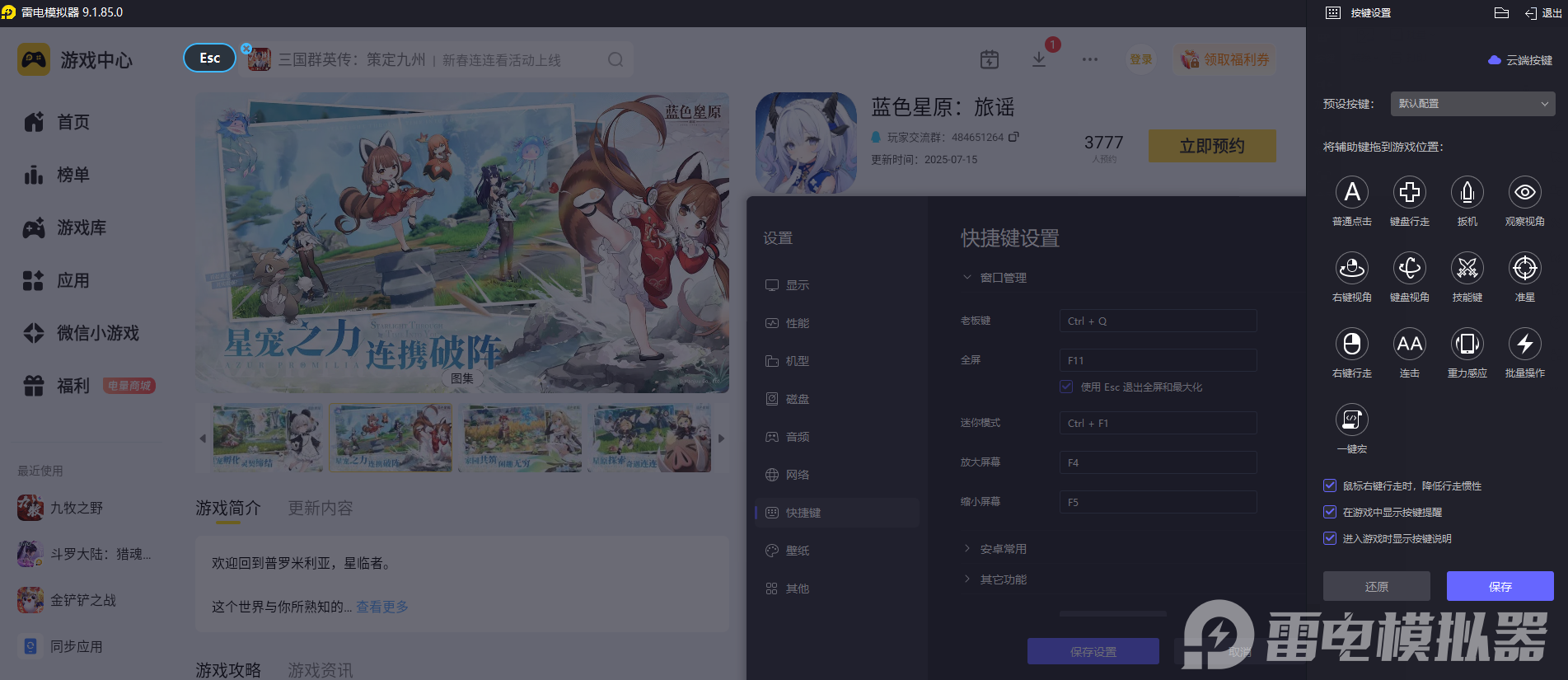
Task: Uncheck 使用 Esc 退出全屏和最大化
Action: pyautogui.click(x=1066, y=387)
